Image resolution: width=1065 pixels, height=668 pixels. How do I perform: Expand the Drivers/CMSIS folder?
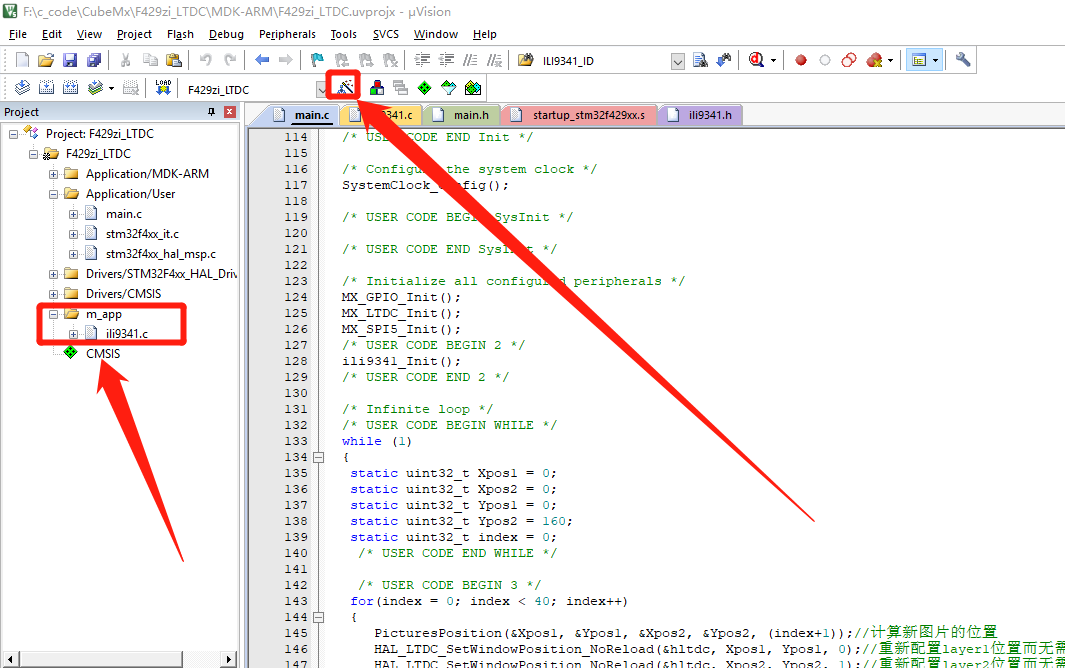pyautogui.click(x=54, y=294)
